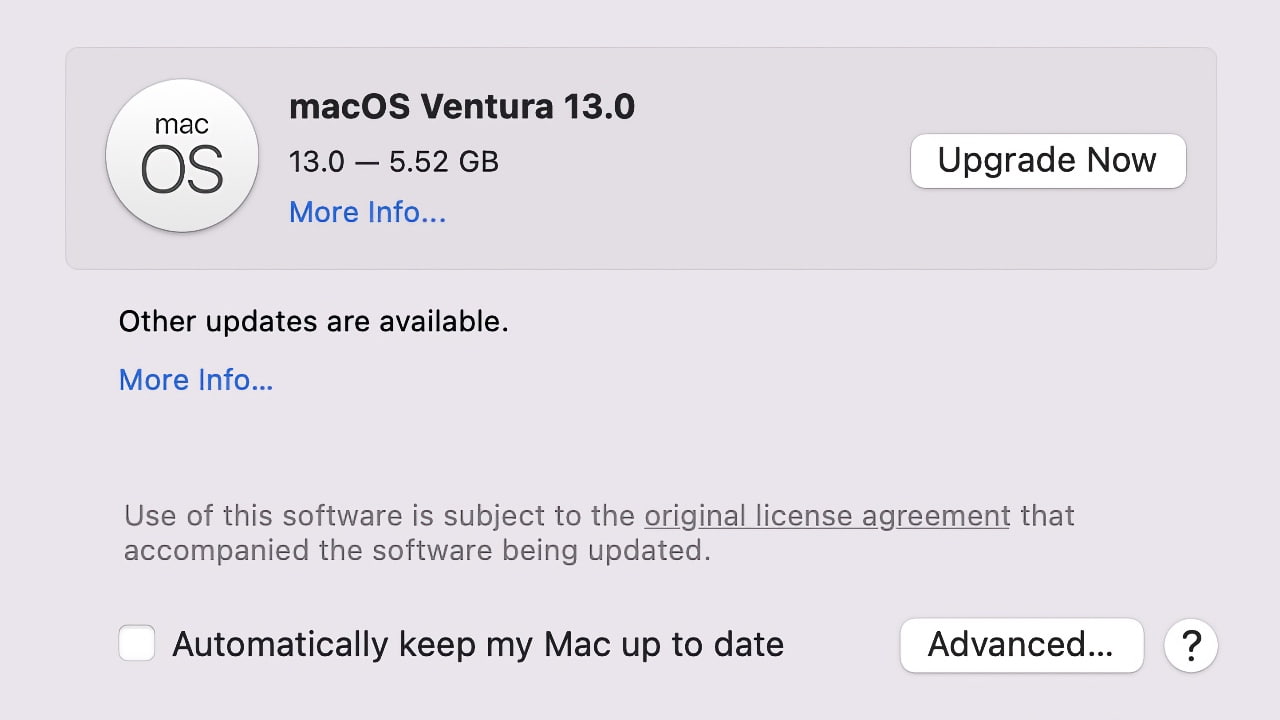The height and width of the screenshot is (720, 1280).
Task: Click the 5.52 GB download size
Action: click(x=444, y=162)
